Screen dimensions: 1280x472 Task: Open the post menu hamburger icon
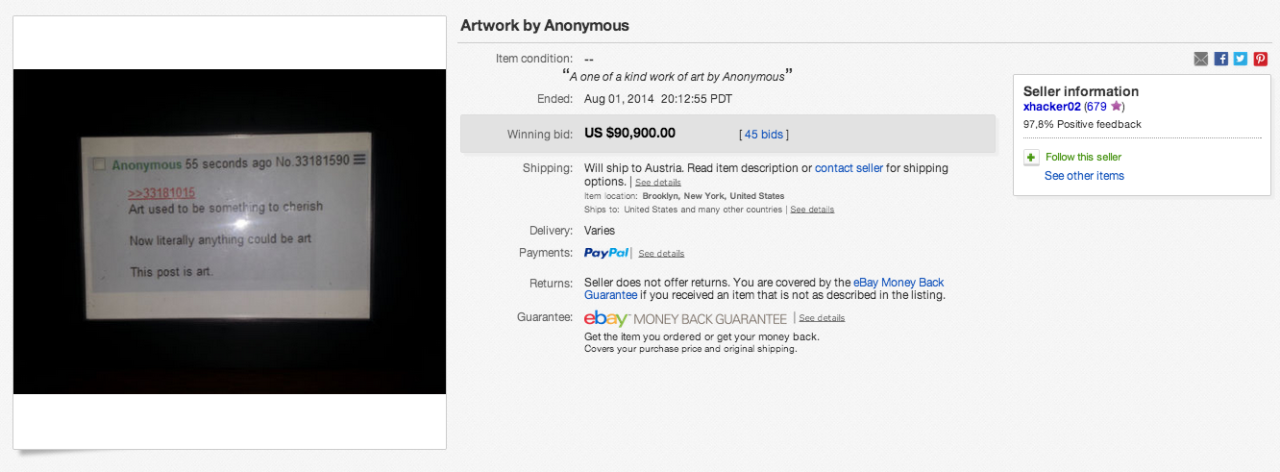(x=359, y=160)
